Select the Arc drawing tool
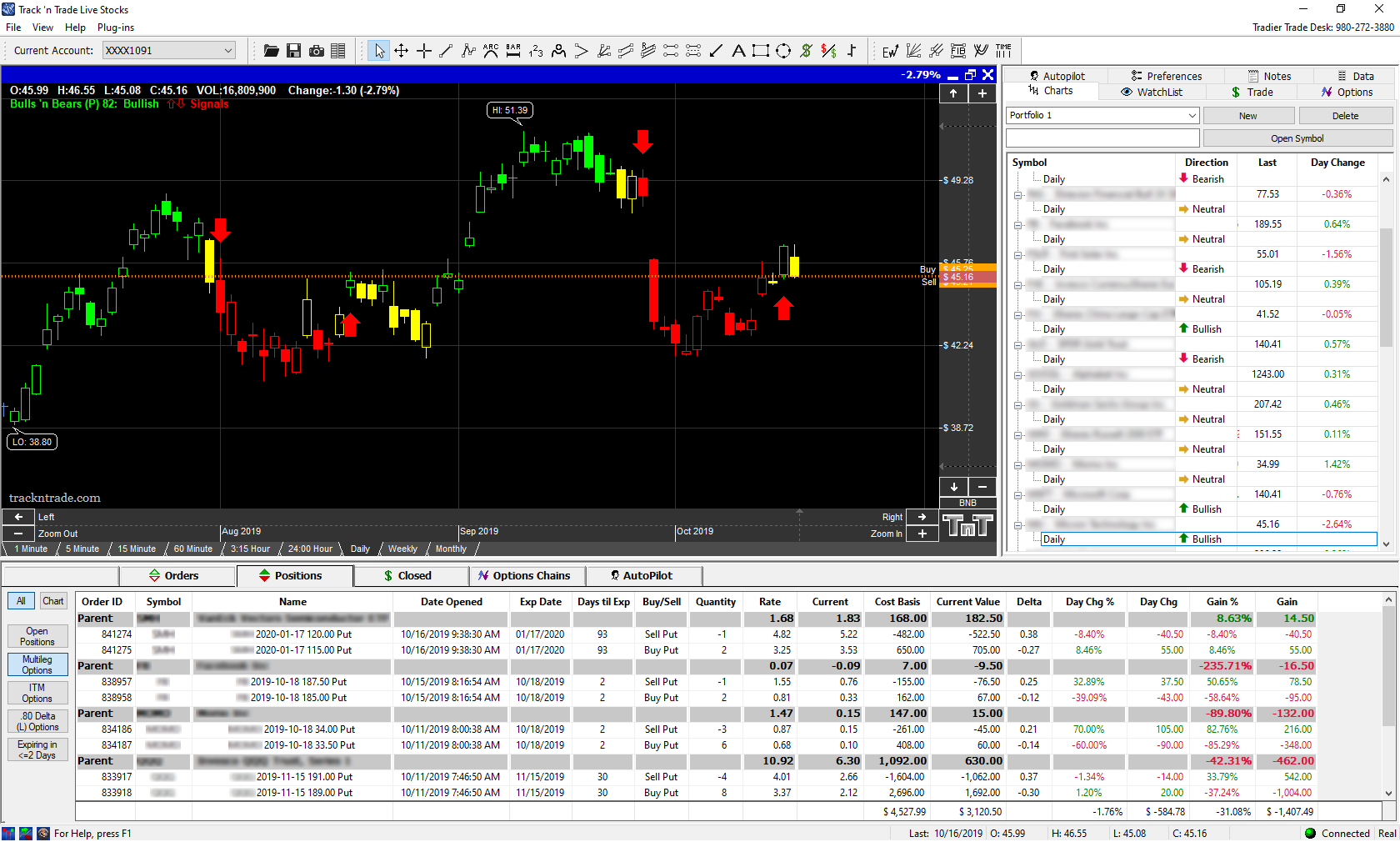The height and width of the screenshot is (842, 1400). click(x=491, y=51)
